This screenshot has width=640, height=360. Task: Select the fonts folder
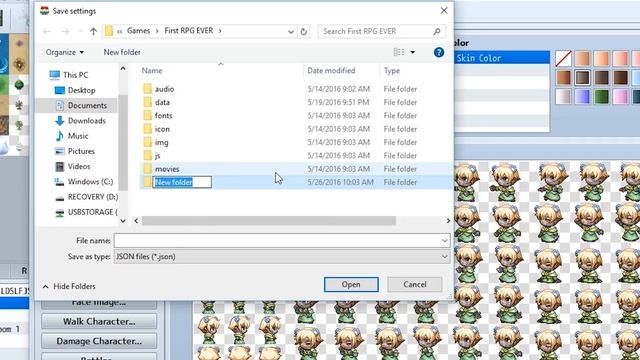(163, 116)
